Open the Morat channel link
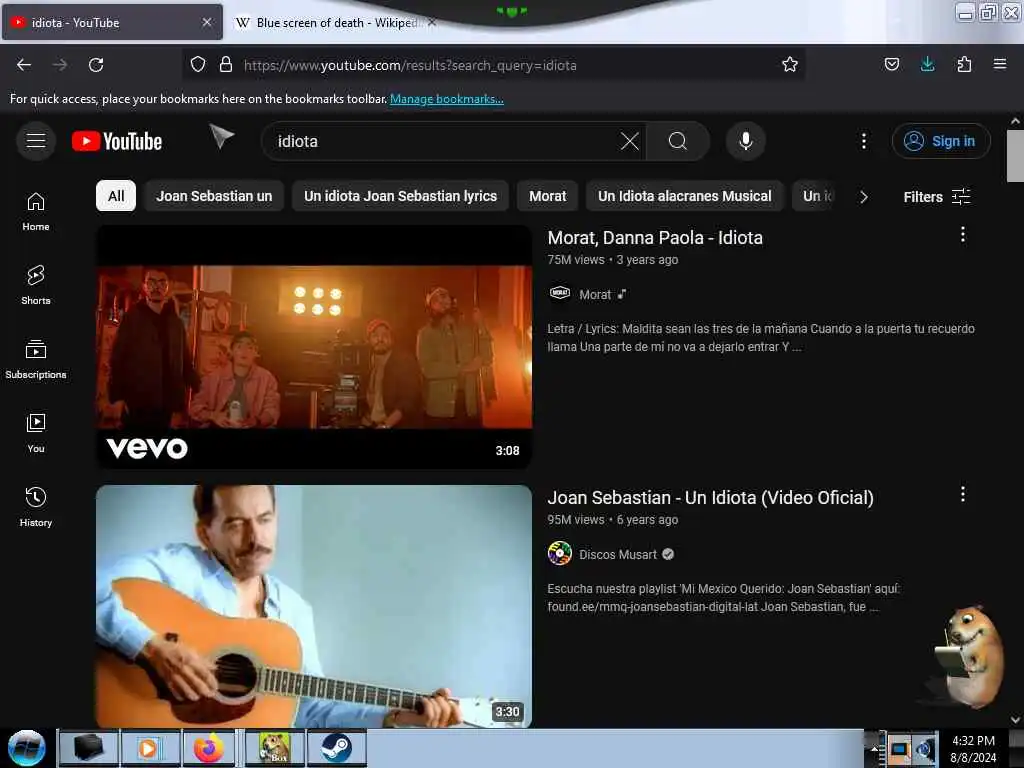The height and width of the screenshot is (768, 1024). (x=595, y=295)
